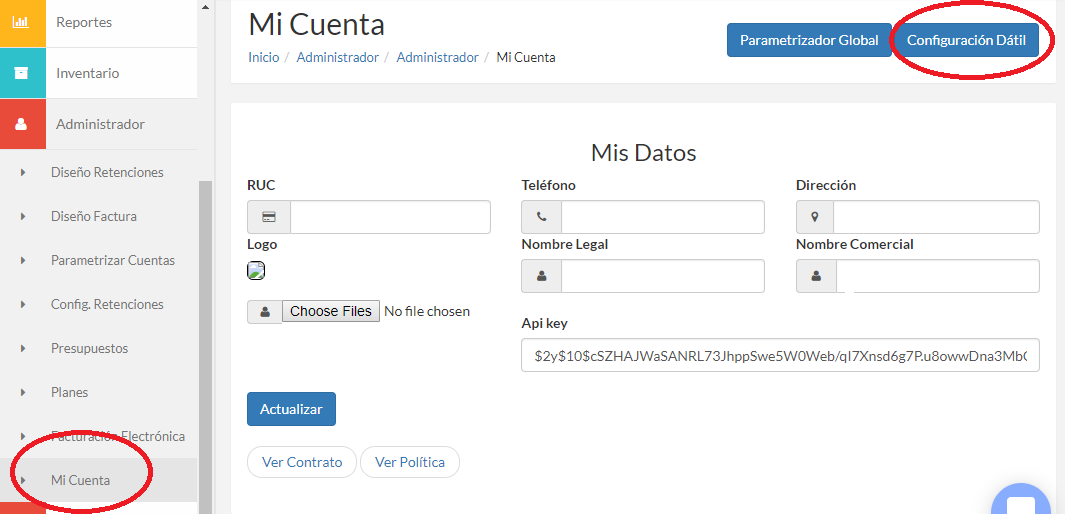The width and height of the screenshot is (1065, 514).
Task: Open Parametrizar Cuentas submenu item
Action: click(98, 261)
